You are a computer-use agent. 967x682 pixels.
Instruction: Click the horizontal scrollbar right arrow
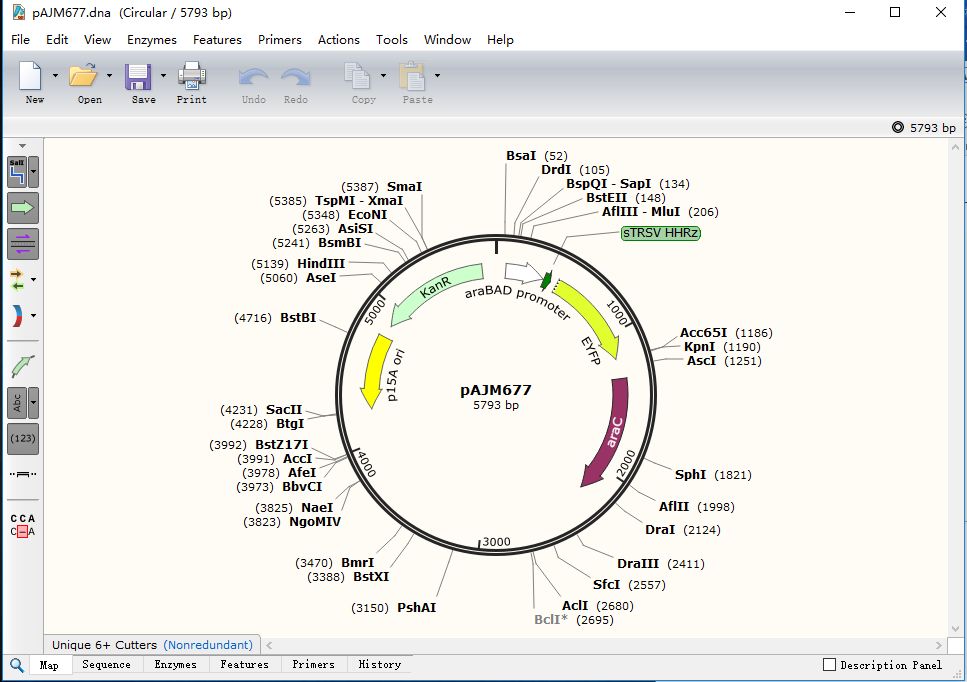(x=939, y=645)
